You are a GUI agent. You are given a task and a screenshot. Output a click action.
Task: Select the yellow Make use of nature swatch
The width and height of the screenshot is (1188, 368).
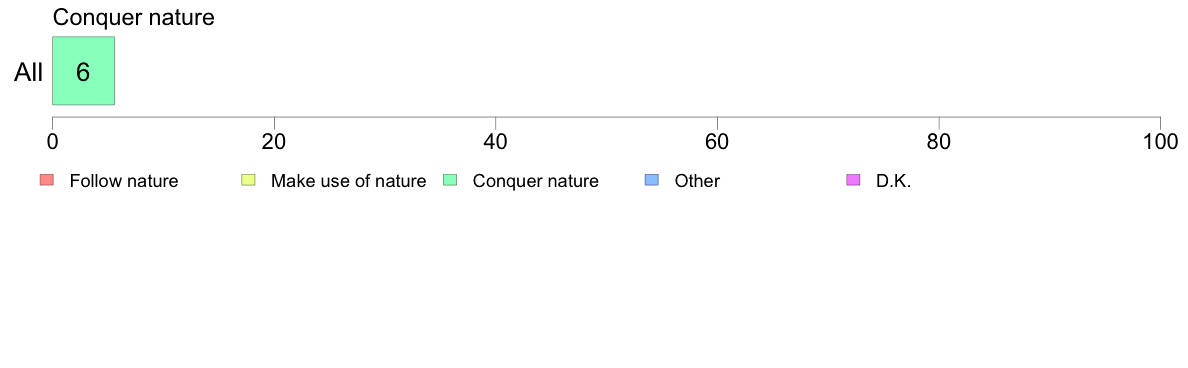pos(249,180)
